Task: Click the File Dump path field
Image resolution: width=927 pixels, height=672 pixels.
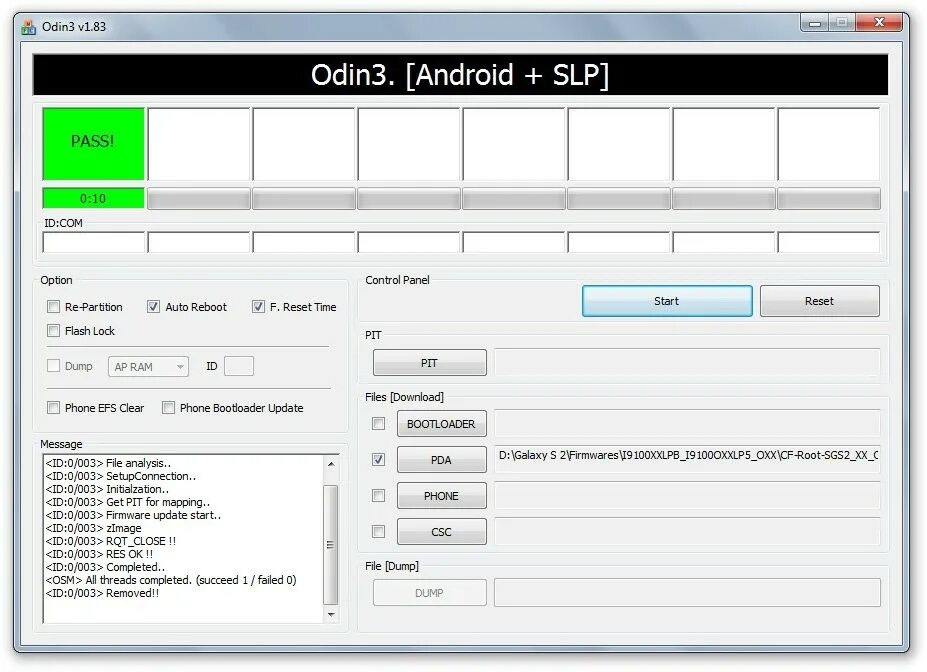Action: (687, 592)
